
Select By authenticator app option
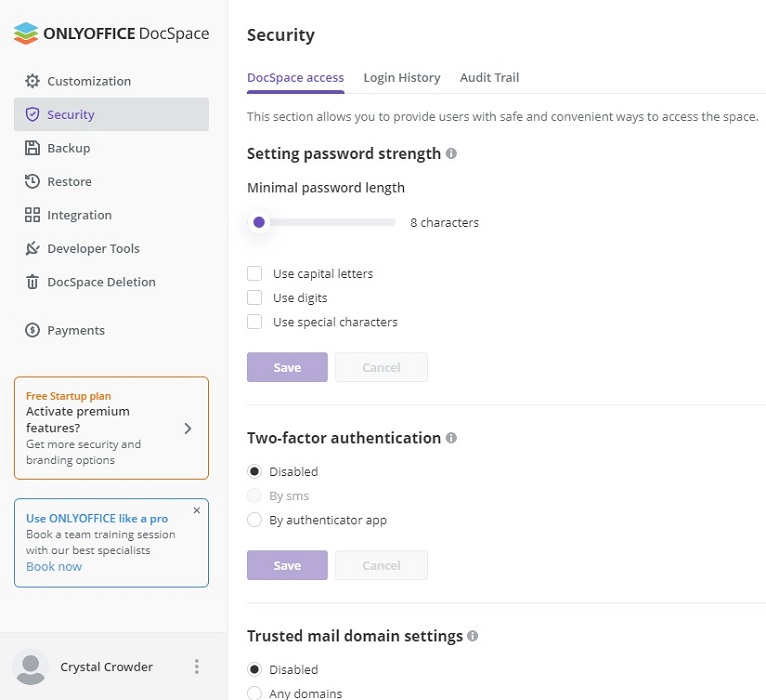pyautogui.click(x=255, y=520)
